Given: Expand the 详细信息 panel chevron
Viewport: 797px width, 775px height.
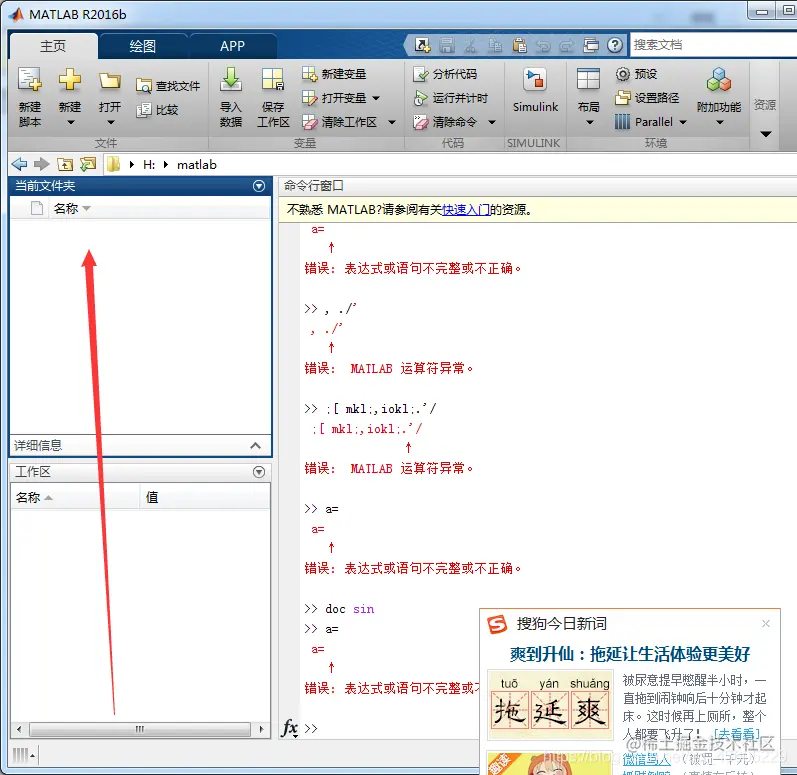Looking at the screenshot, I should coord(255,446).
